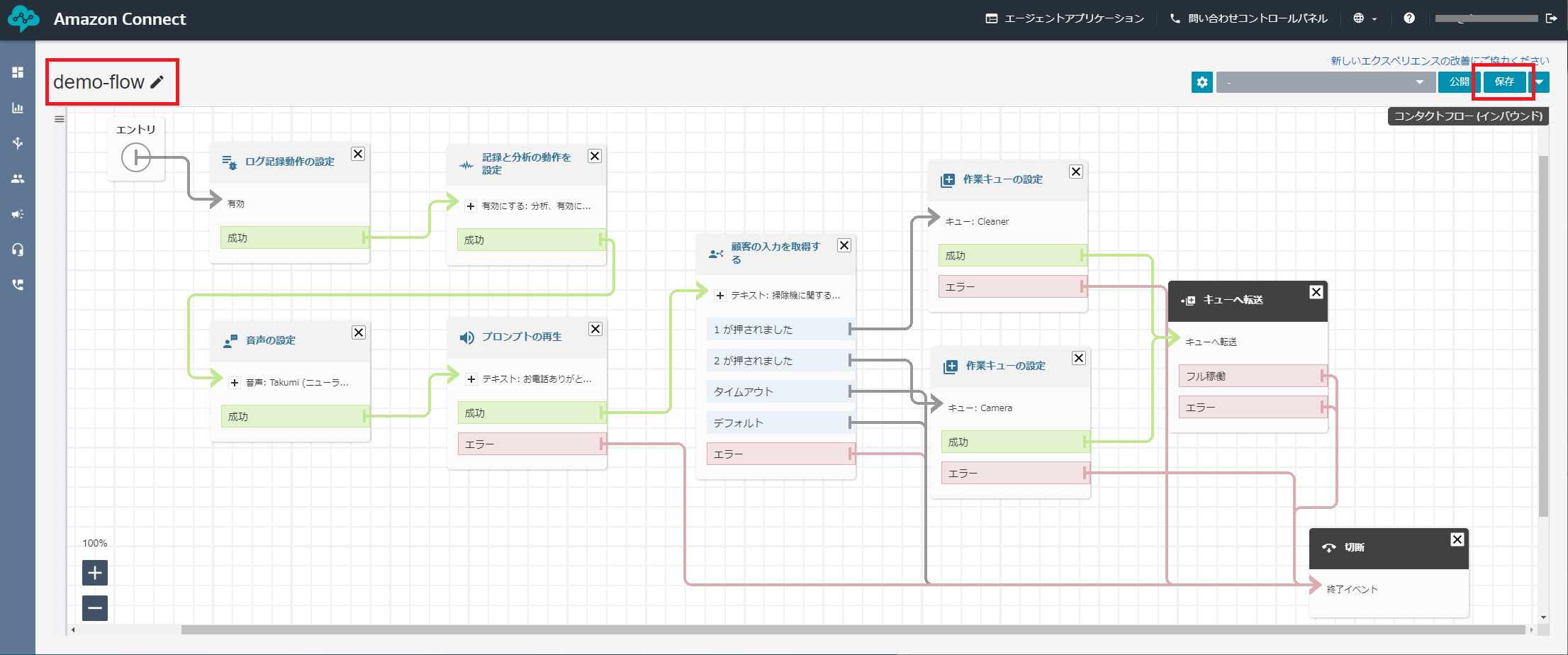Click the speaker icon on プロンプトの再生
The image size is (1568, 655).
[x=466, y=337]
